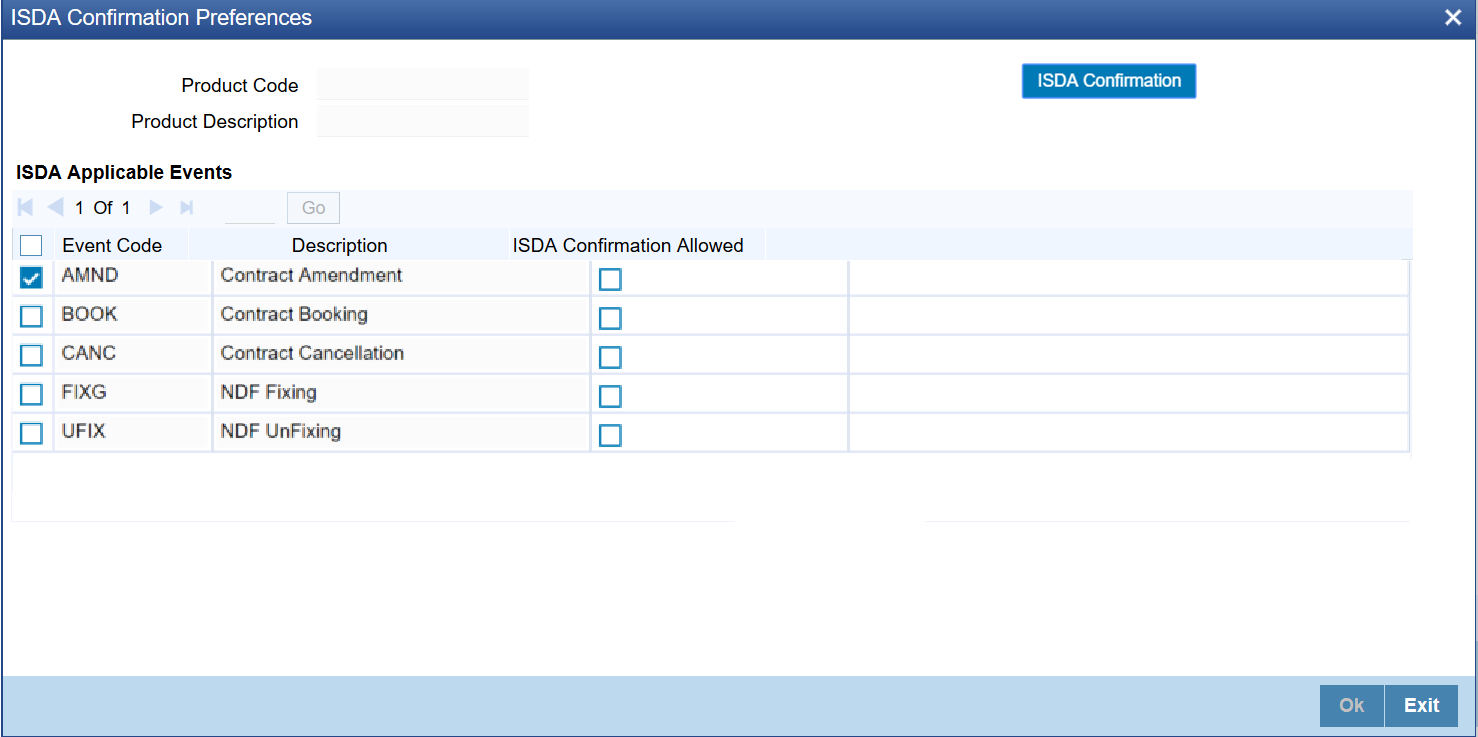Image resolution: width=1478 pixels, height=737 pixels.
Task: Click the '1 Of 1' page indicator
Action: (x=103, y=208)
